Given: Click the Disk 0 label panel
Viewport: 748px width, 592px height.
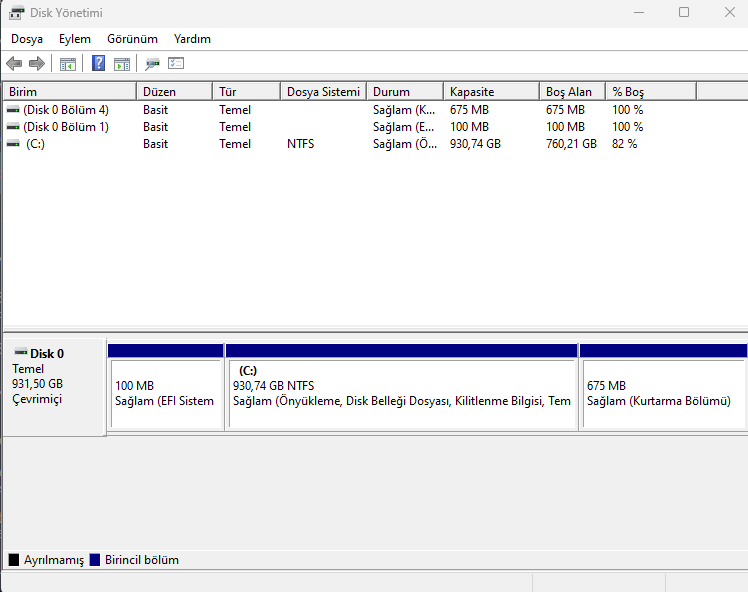Looking at the screenshot, I should coord(54,387).
